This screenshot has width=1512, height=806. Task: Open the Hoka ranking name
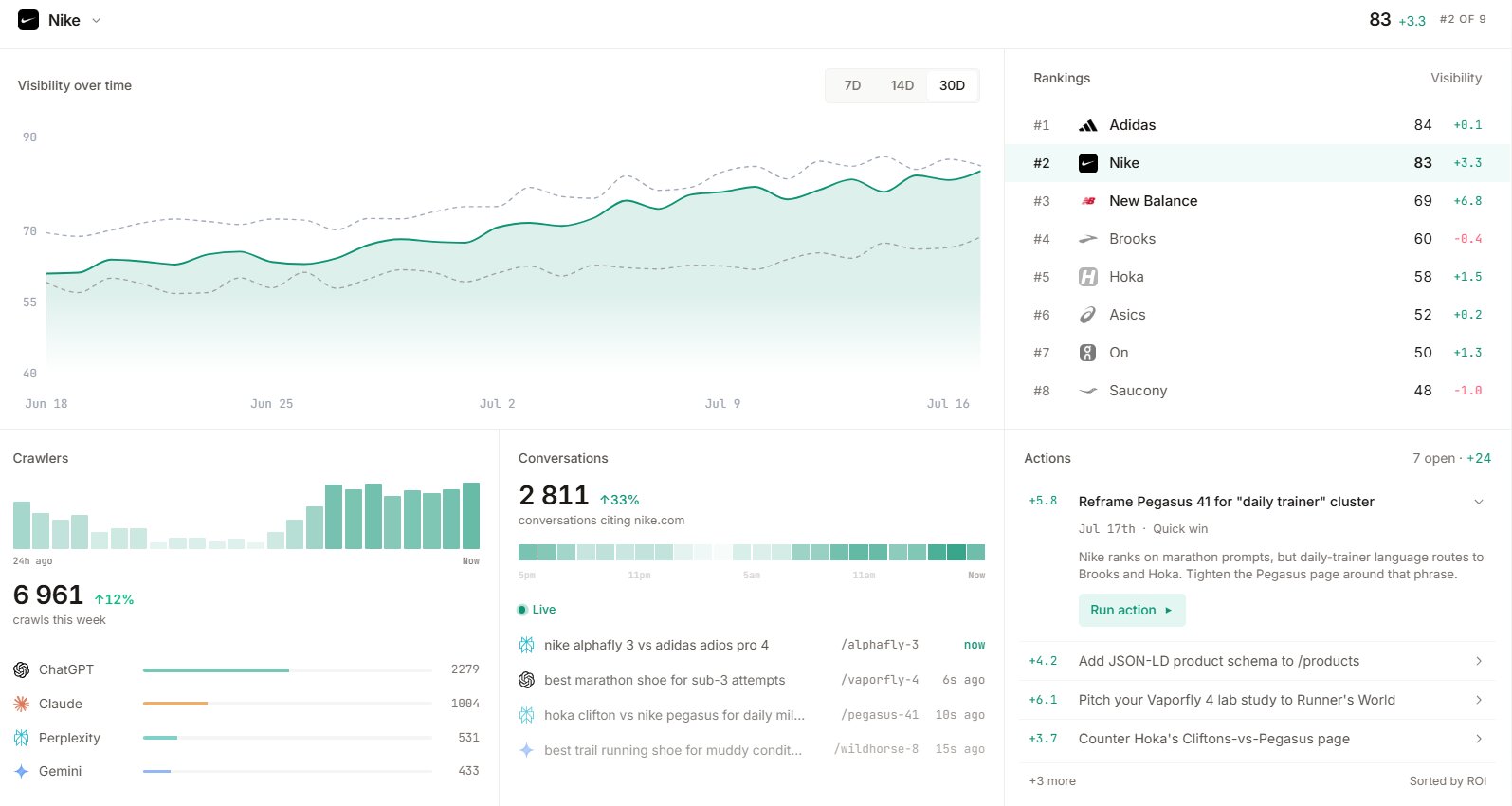coord(1126,277)
